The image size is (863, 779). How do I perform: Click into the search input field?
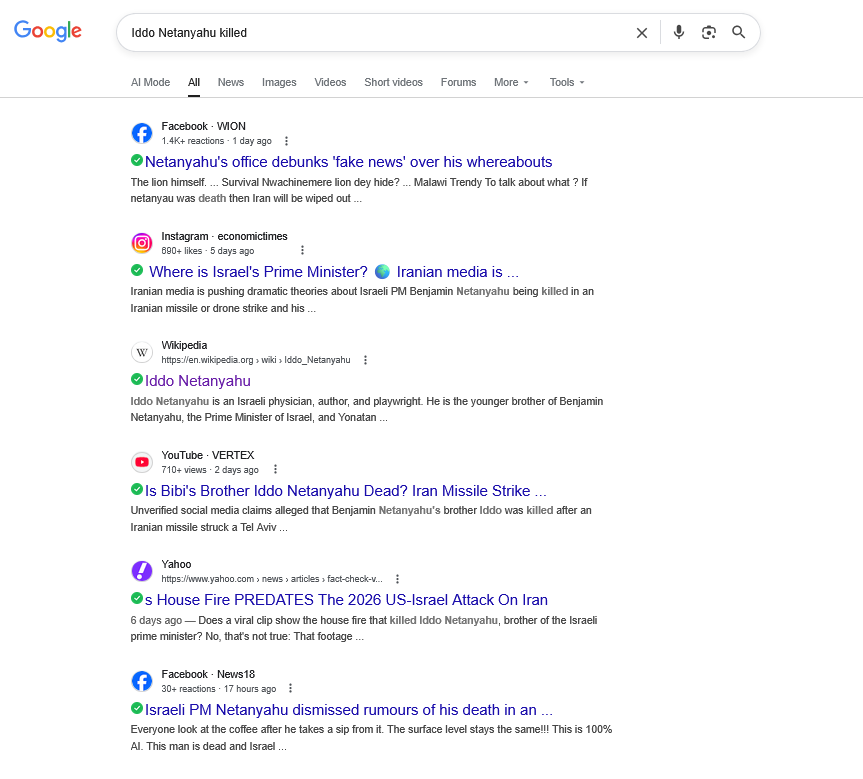click(370, 33)
